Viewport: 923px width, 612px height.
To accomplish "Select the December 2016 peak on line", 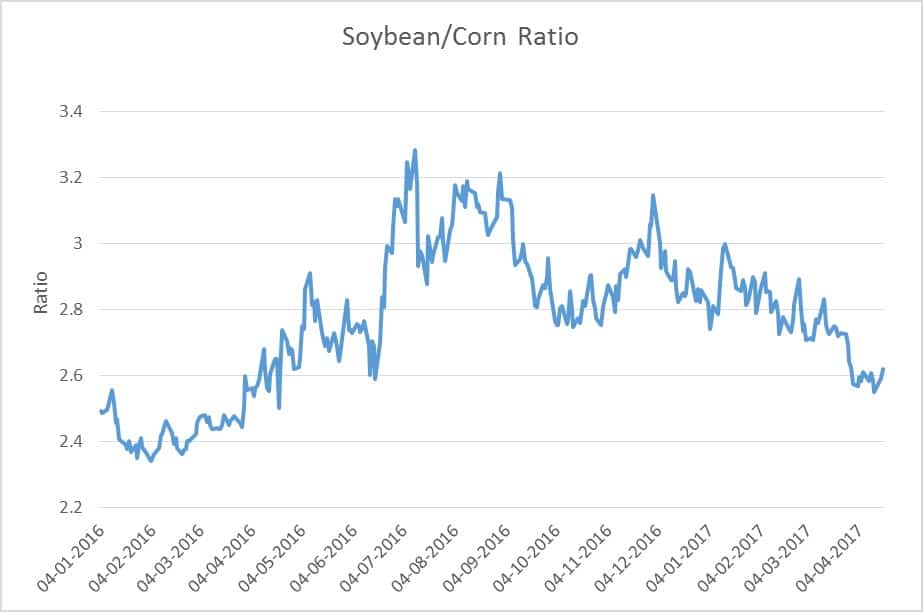I will pyautogui.click(x=653, y=195).
